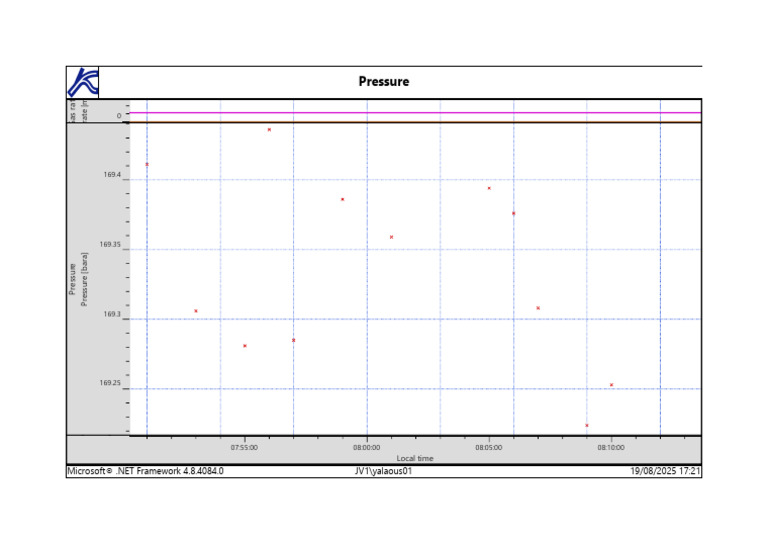Click the Microsoft .NET Framework 4.8.4084.0 footer text
The height and width of the screenshot is (543, 768).
pos(145,471)
